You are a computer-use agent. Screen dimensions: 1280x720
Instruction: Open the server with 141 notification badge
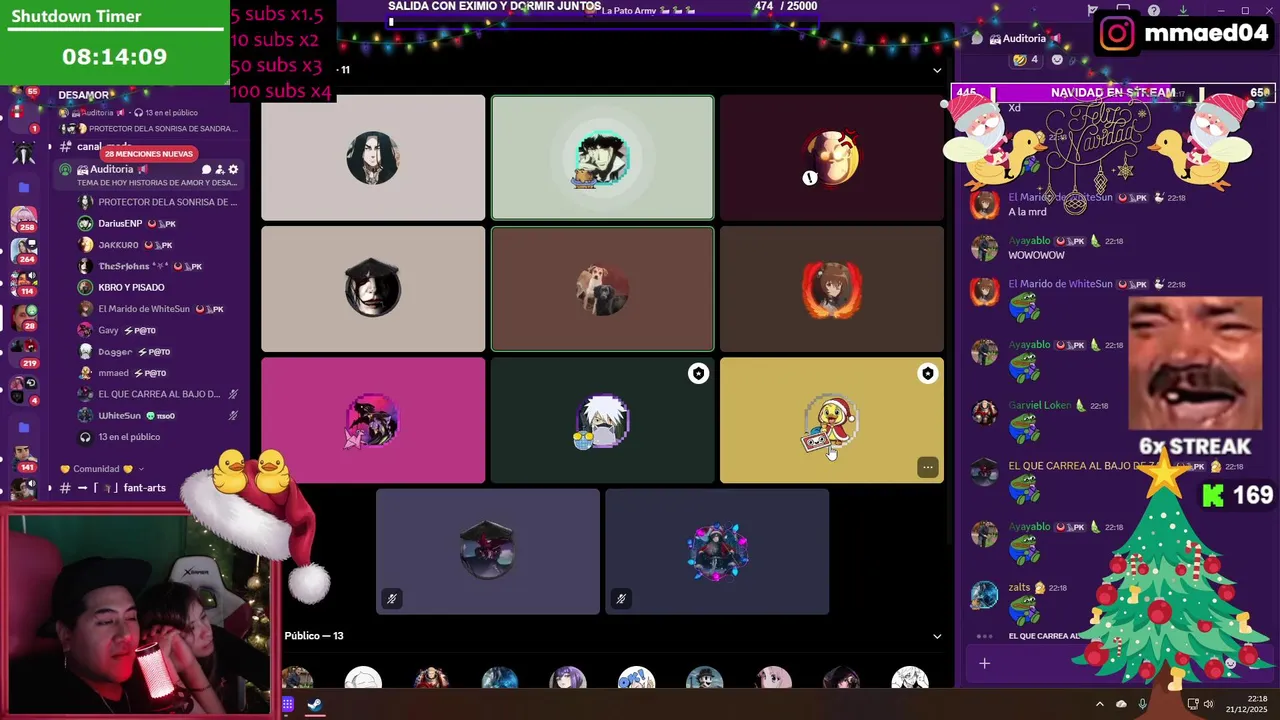pyautogui.click(x=23, y=458)
